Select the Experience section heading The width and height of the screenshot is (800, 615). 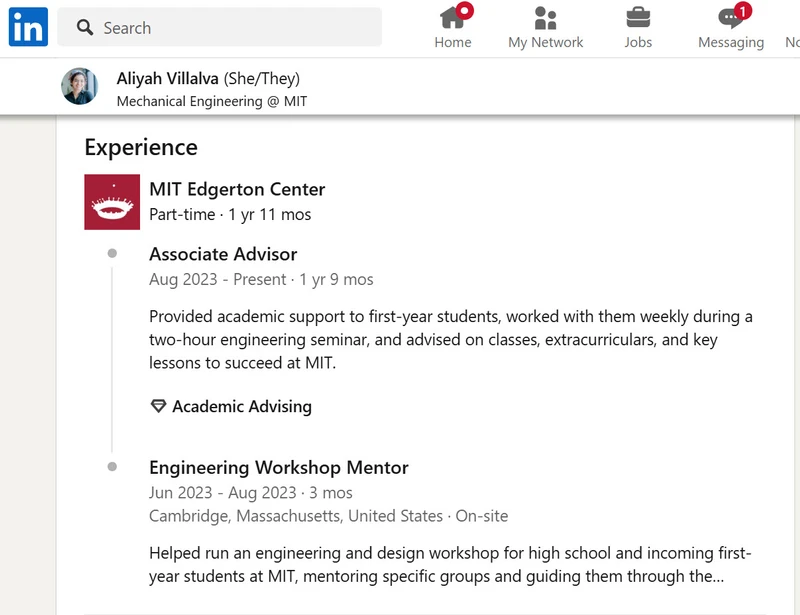pos(141,147)
